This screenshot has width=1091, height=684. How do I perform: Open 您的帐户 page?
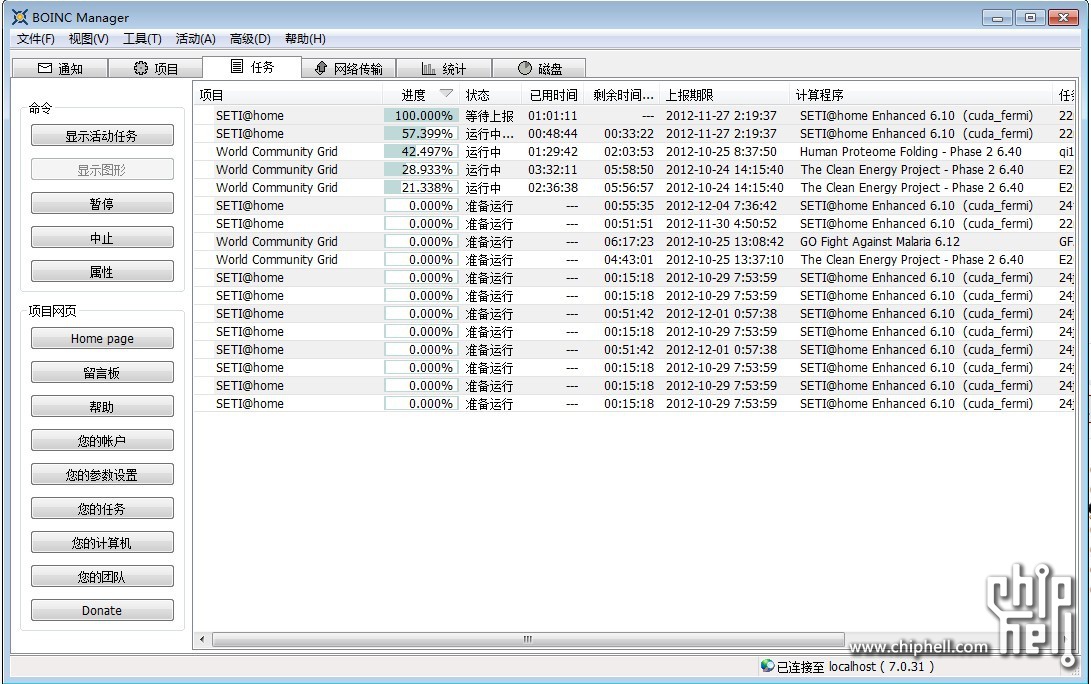(102, 440)
